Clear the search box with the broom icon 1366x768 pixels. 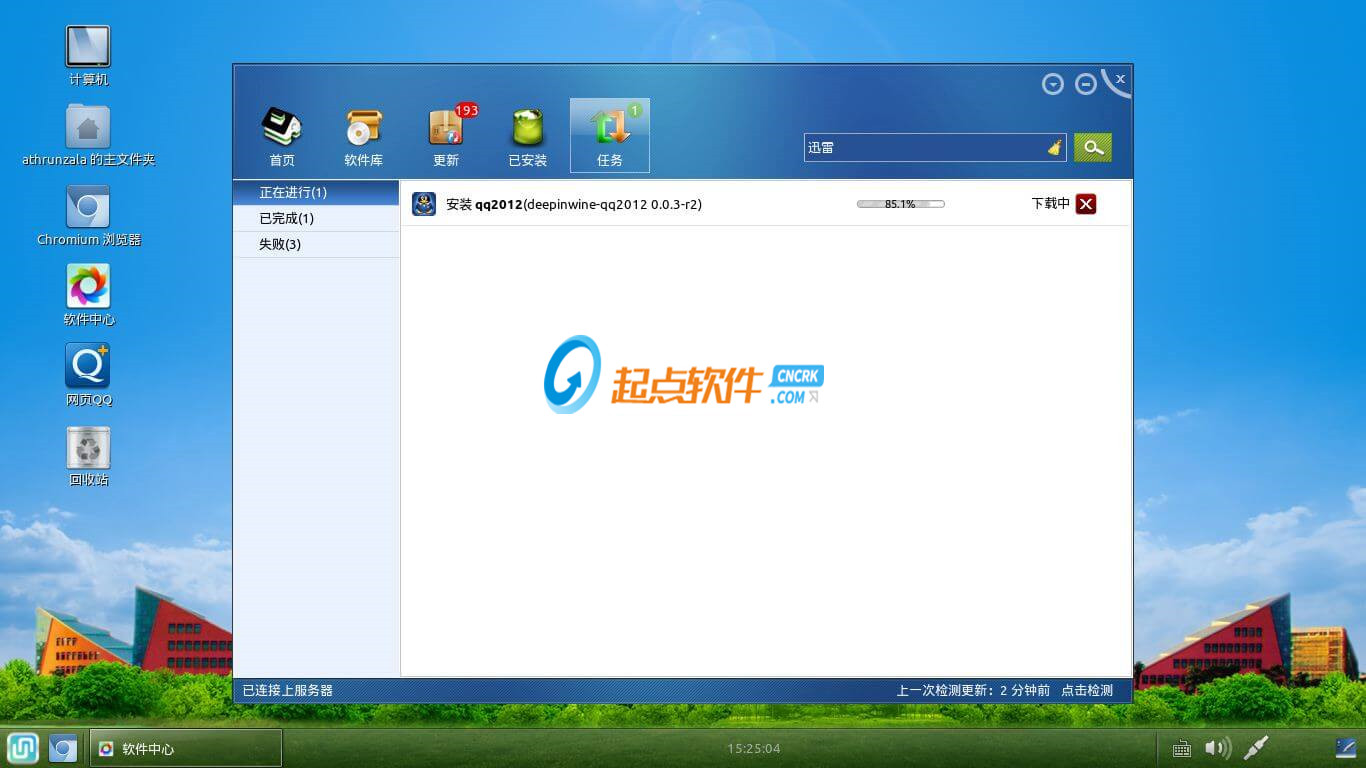pos(1054,148)
